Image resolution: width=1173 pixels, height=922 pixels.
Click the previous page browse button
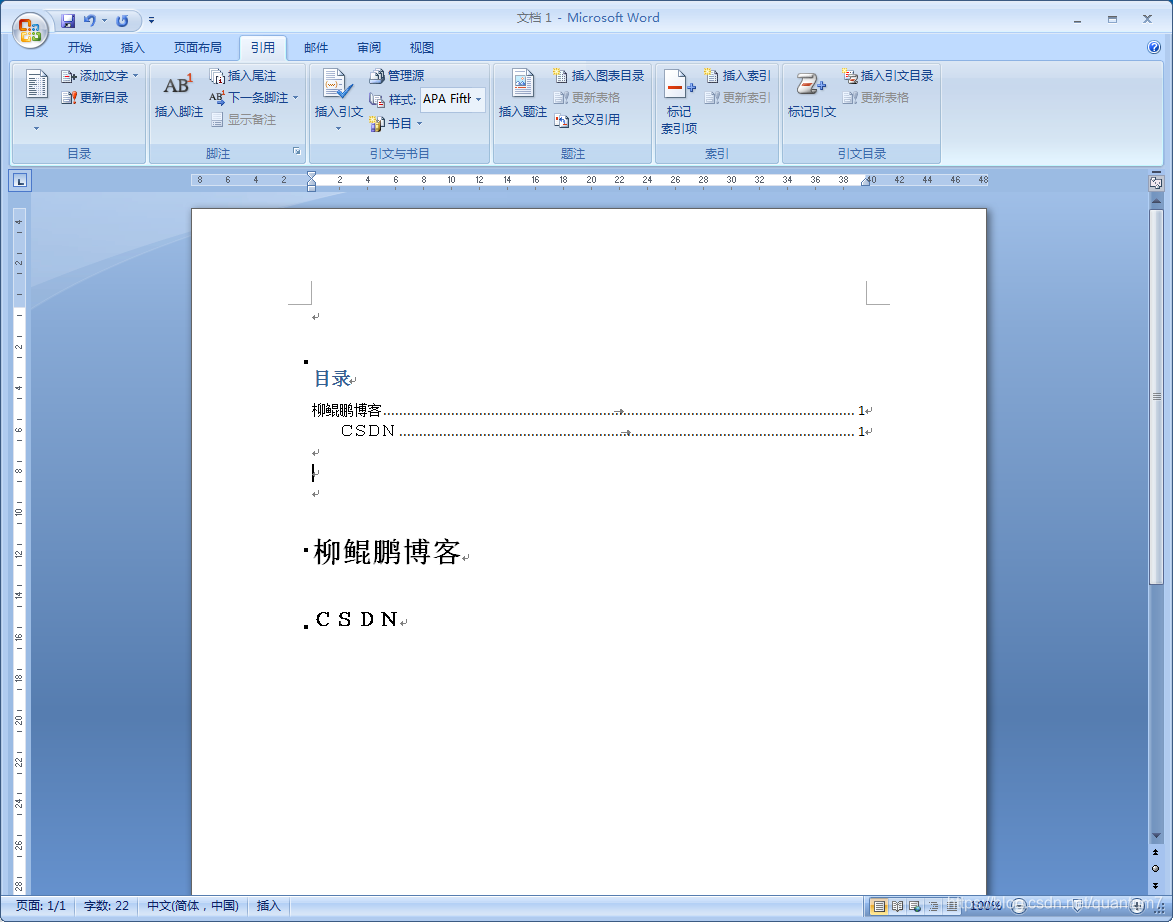tap(1156, 852)
